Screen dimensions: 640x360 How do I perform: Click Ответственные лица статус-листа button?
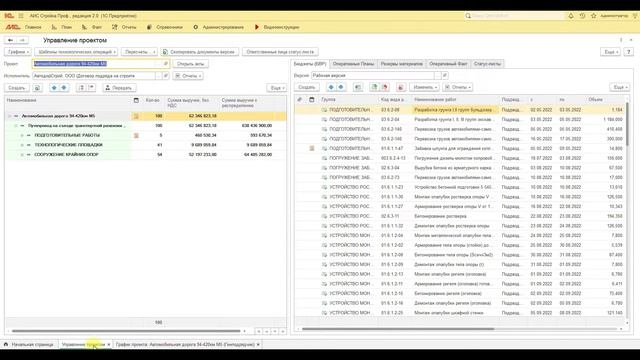pyautogui.click(x=280, y=52)
